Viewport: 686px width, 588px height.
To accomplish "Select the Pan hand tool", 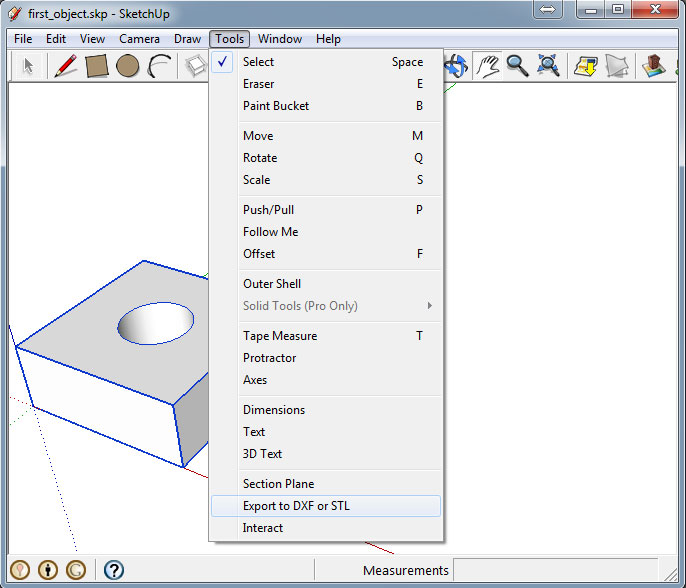I will (487, 66).
